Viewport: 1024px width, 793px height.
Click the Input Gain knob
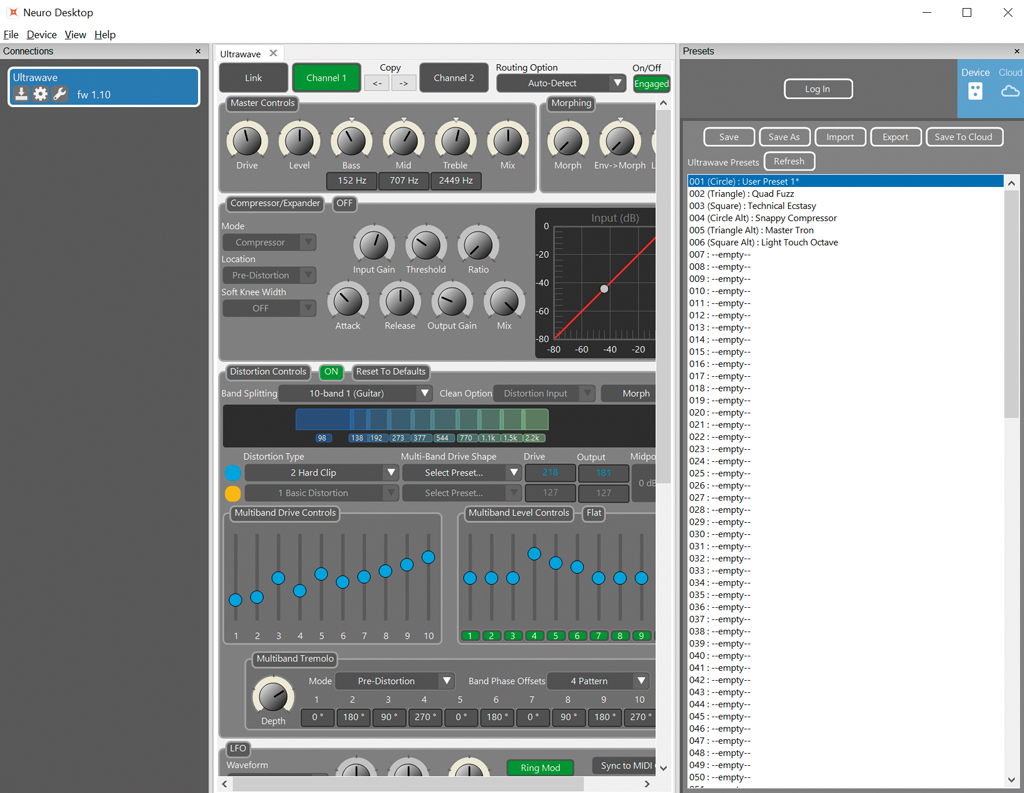point(374,246)
